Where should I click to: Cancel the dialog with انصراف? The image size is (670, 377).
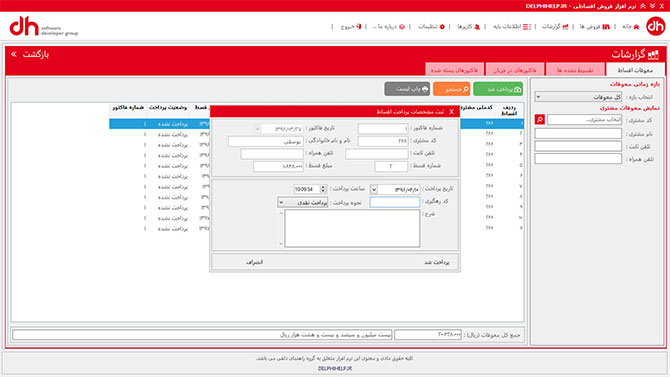254,262
